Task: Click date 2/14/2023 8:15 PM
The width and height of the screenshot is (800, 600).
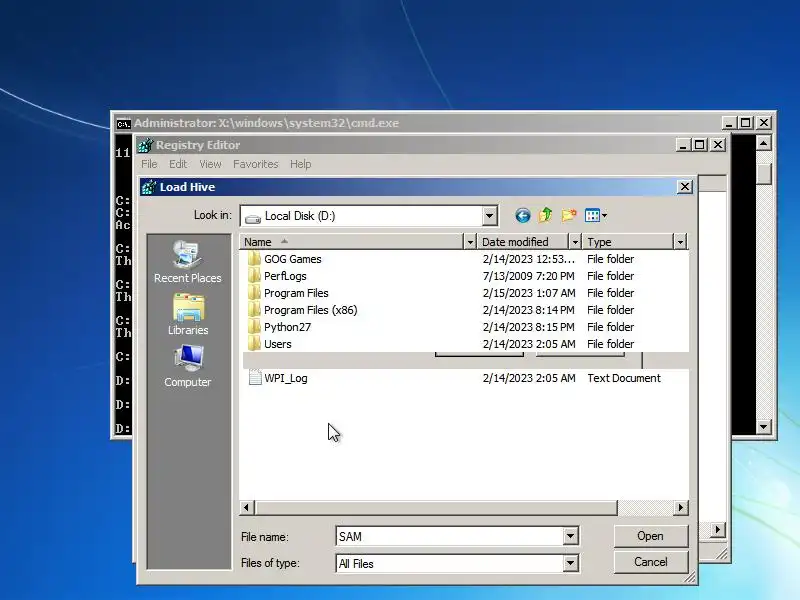Action: 528,327
